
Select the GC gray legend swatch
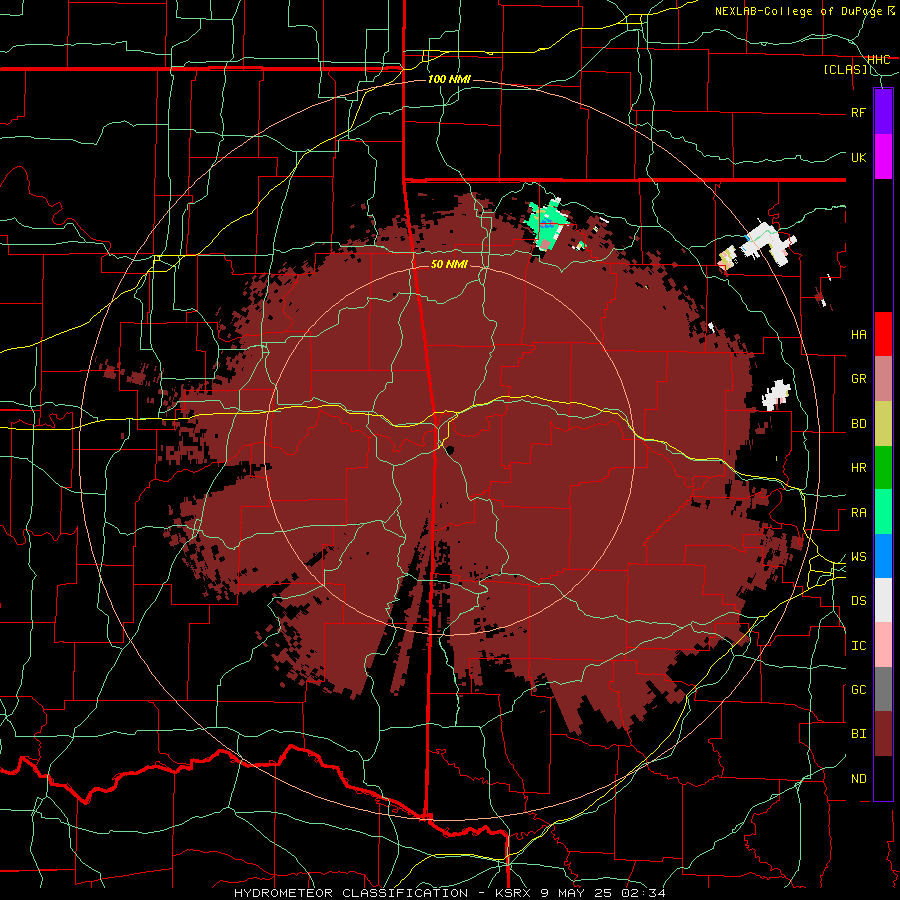[883, 689]
